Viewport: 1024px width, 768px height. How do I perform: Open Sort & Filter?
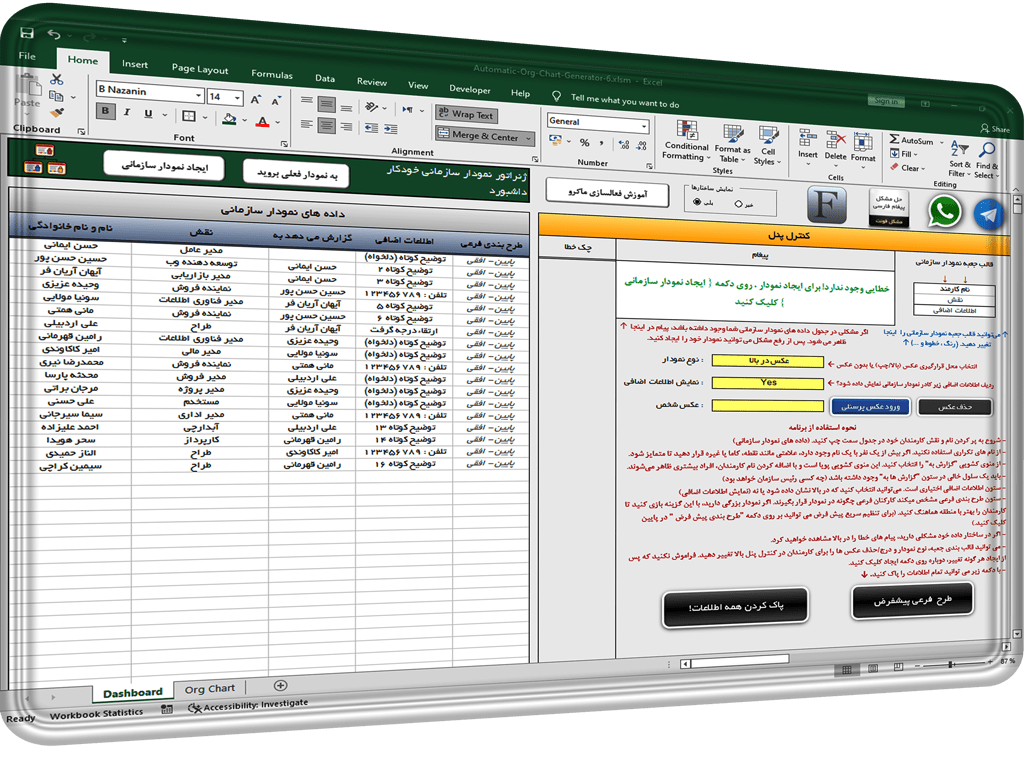(x=959, y=159)
